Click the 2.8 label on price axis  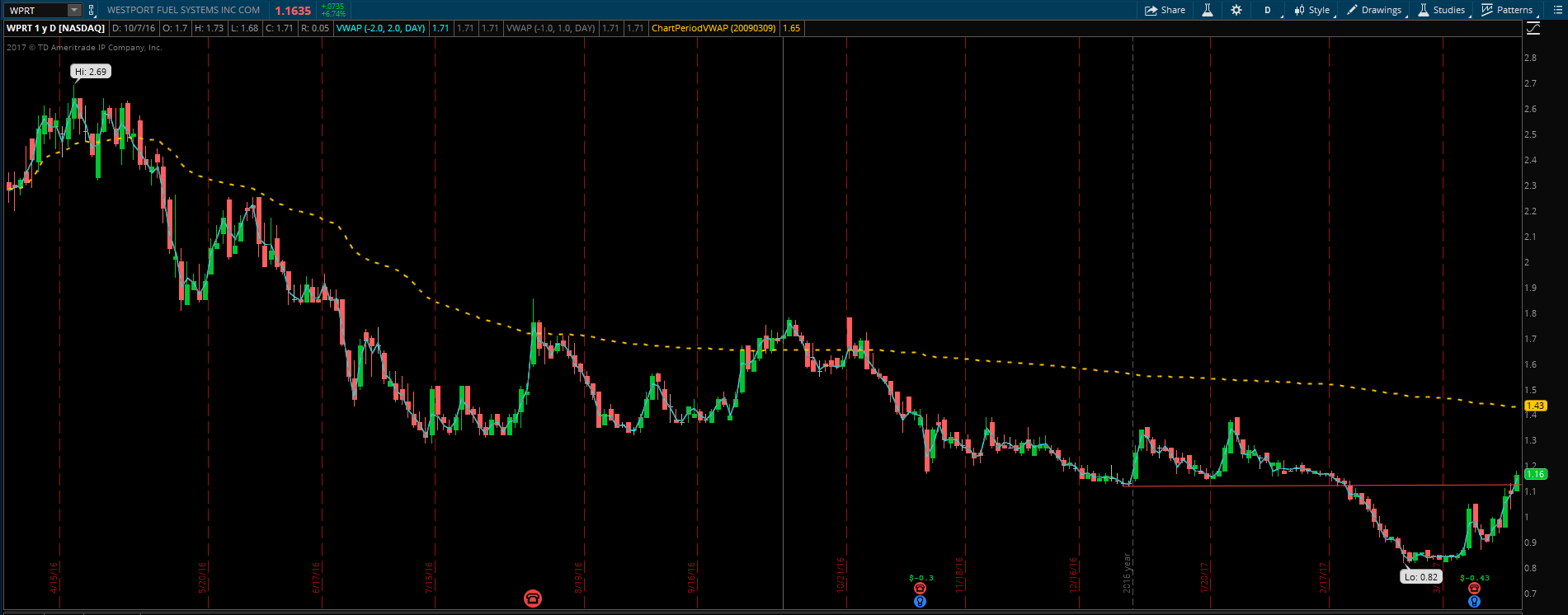coord(1531,58)
